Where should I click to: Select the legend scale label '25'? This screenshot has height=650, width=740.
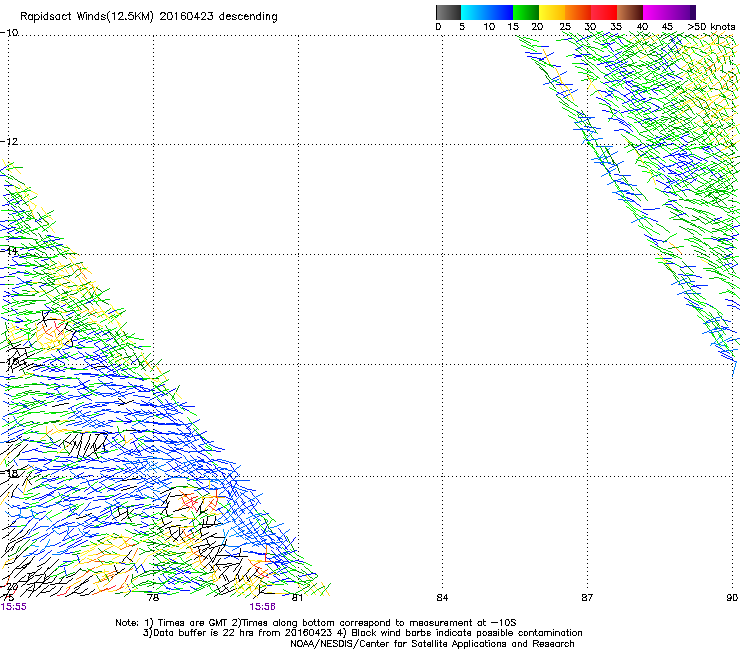click(565, 26)
